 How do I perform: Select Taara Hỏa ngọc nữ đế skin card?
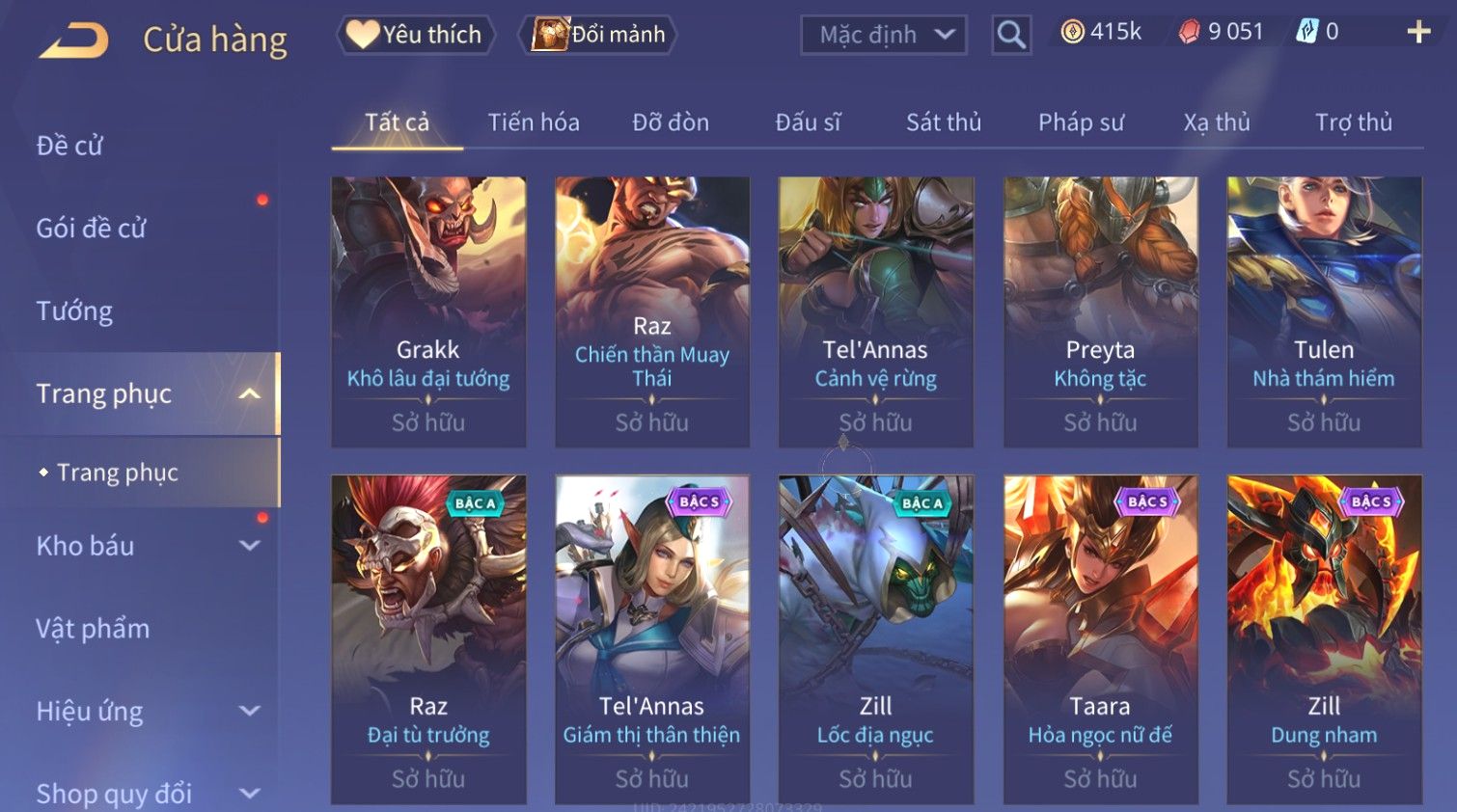click(1100, 639)
